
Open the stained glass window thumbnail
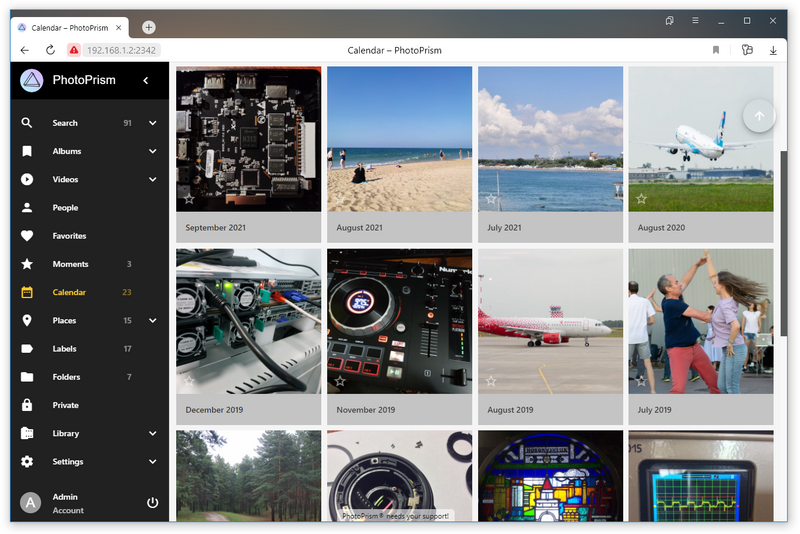click(x=550, y=475)
